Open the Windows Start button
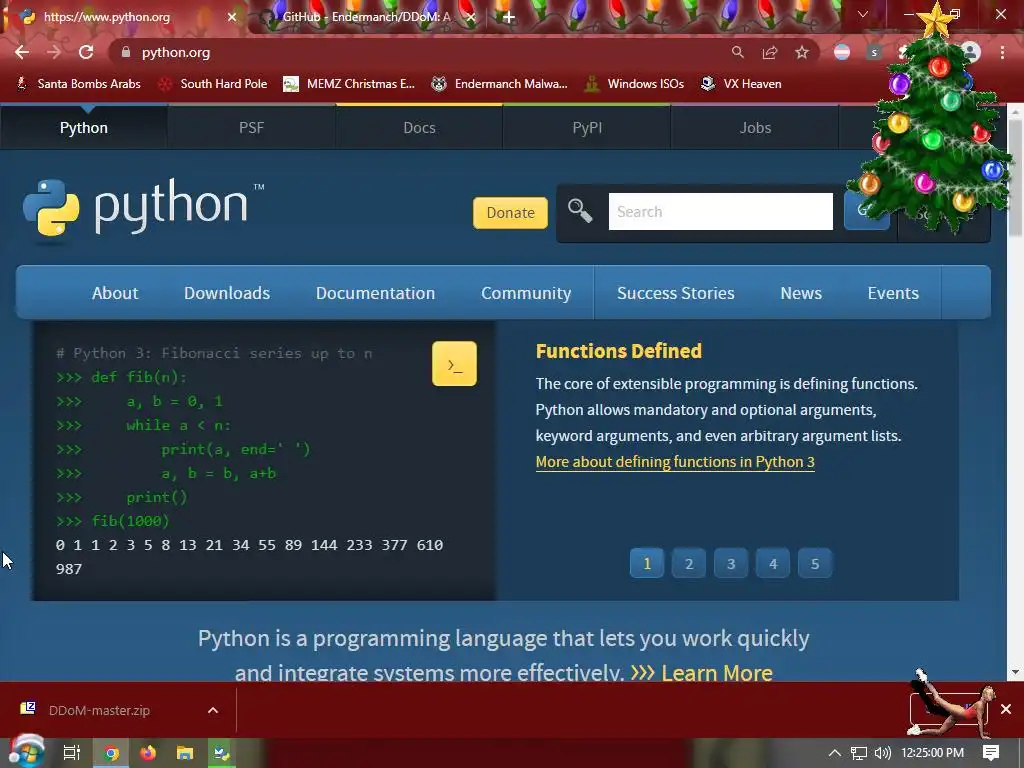The height and width of the screenshot is (768, 1024). pyautogui.click(x=26, y=752)
